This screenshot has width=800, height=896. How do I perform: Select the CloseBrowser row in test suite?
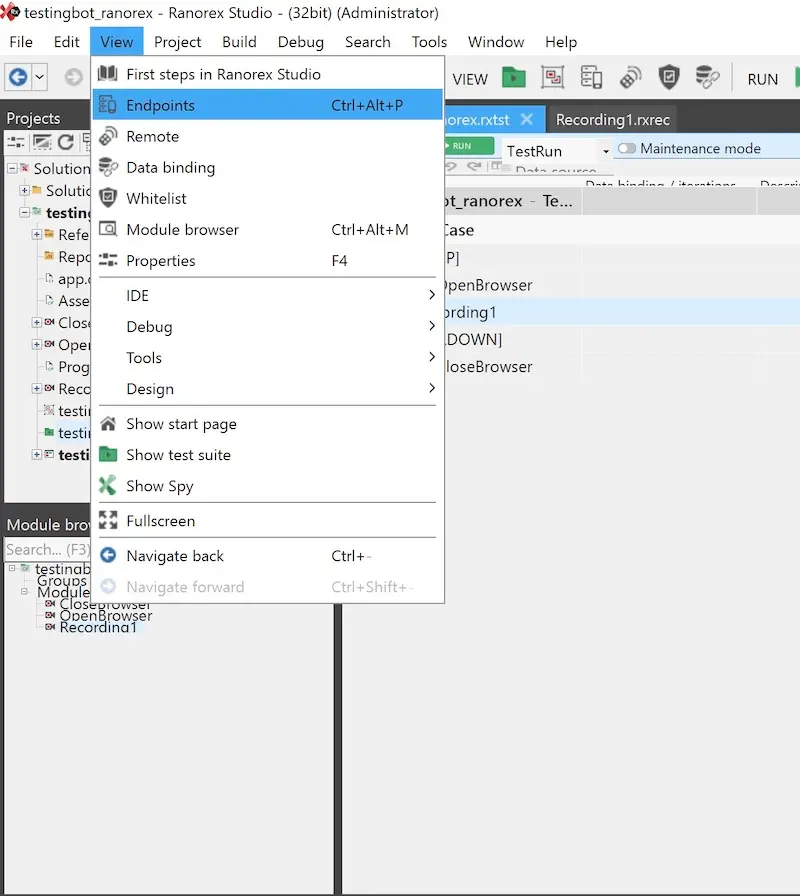tap(622, 367)
